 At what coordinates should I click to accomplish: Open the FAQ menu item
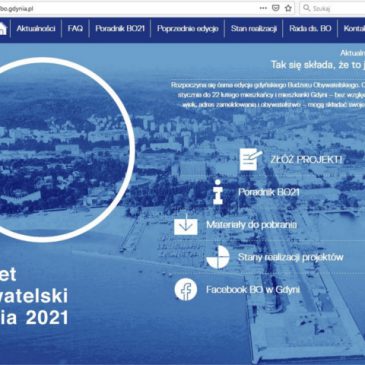[x=75, y=29]
